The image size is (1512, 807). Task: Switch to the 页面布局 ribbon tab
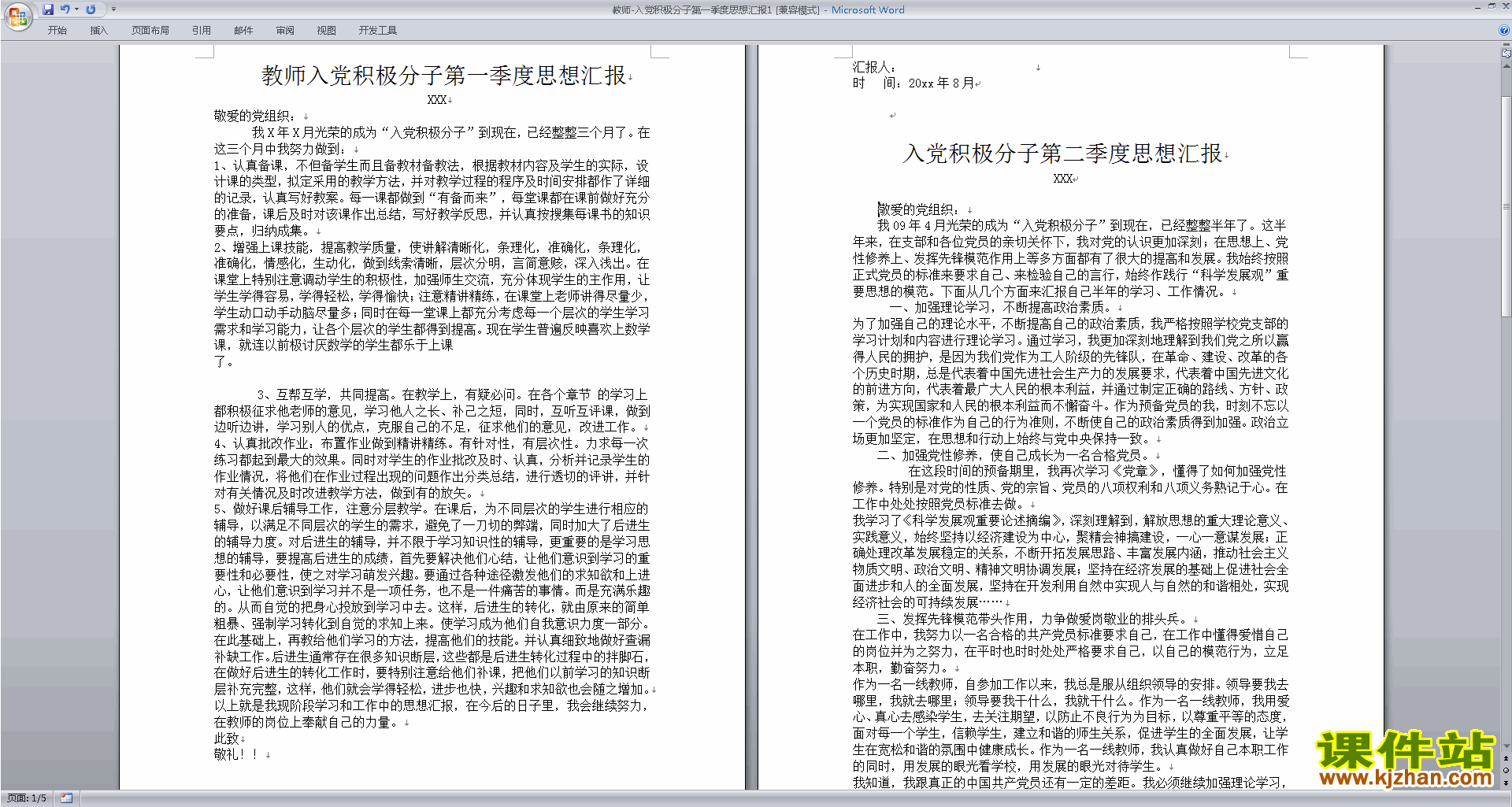150,30
